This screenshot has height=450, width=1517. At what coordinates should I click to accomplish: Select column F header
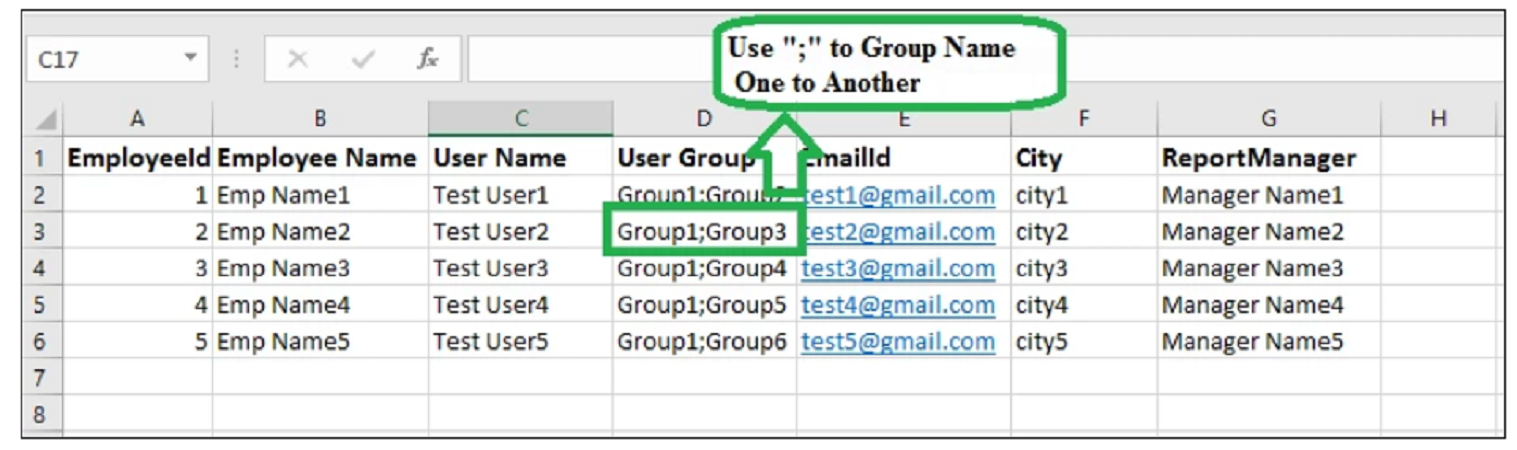(1084, 120)
